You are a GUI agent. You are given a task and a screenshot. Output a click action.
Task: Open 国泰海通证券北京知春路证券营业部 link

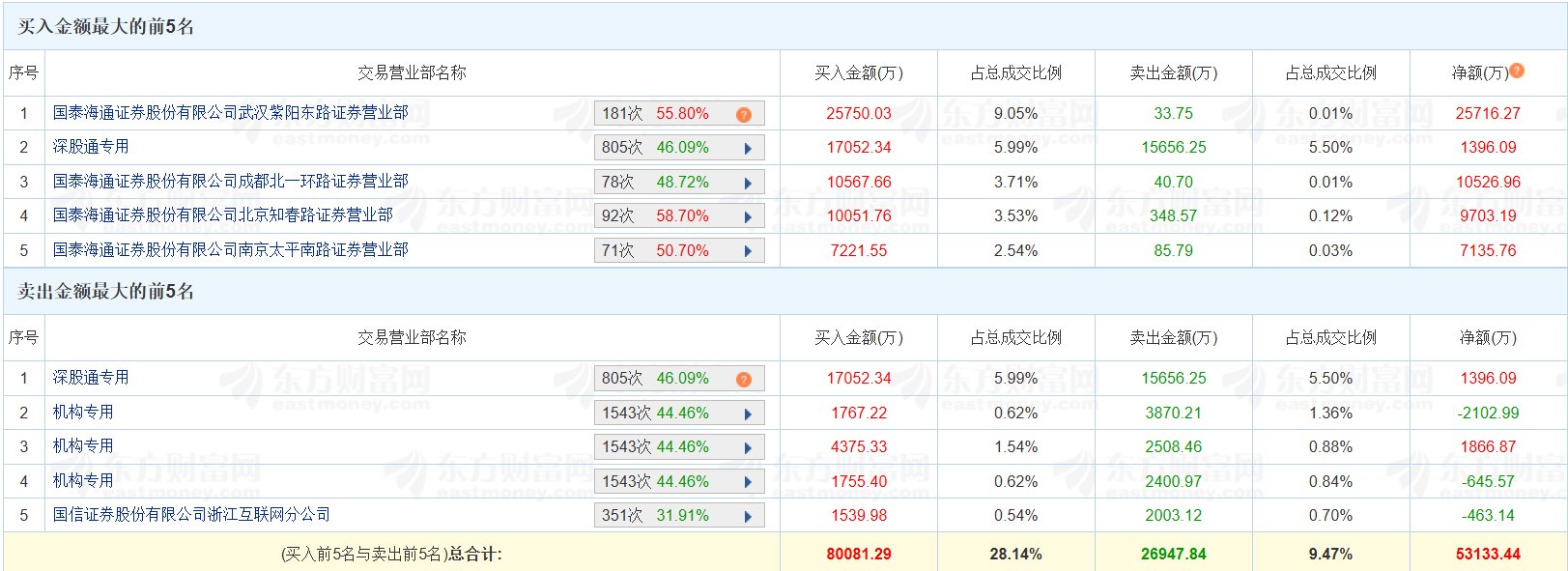(222, 215)
